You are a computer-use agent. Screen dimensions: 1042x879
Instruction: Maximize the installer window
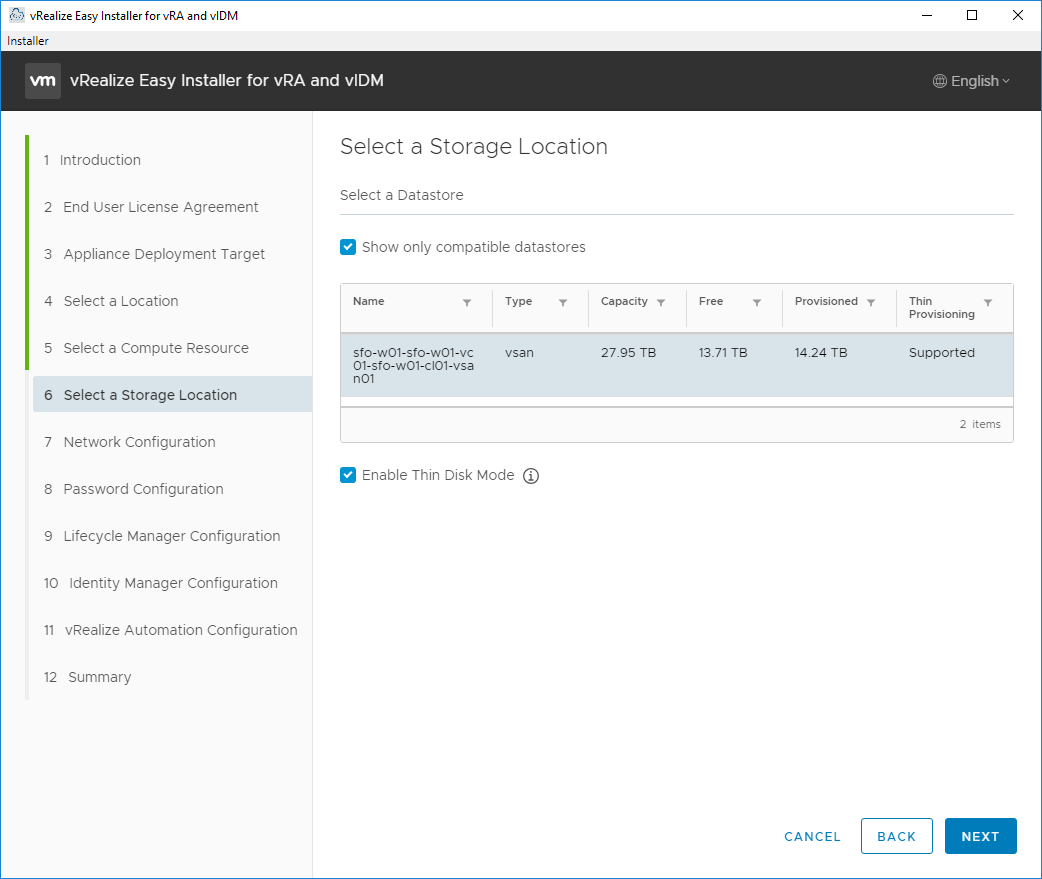(972, 15)
